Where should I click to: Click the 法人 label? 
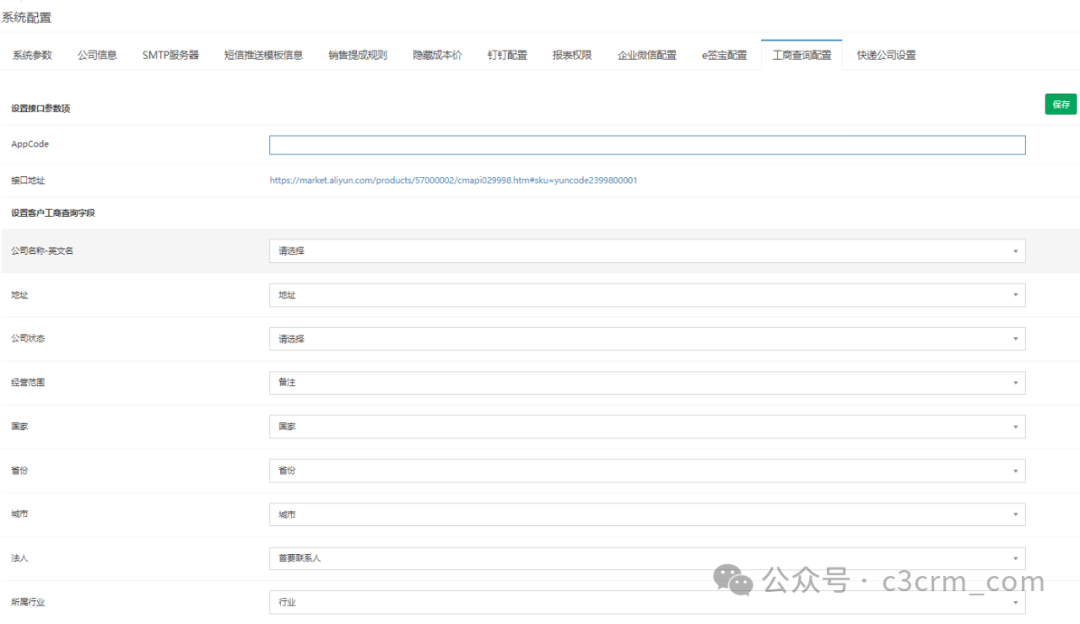coord(19,558)
